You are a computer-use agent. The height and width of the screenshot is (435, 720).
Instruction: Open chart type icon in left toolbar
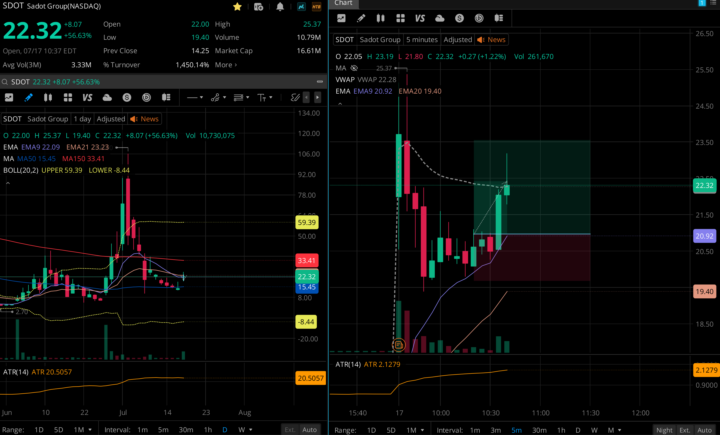[x=9, y=97]
